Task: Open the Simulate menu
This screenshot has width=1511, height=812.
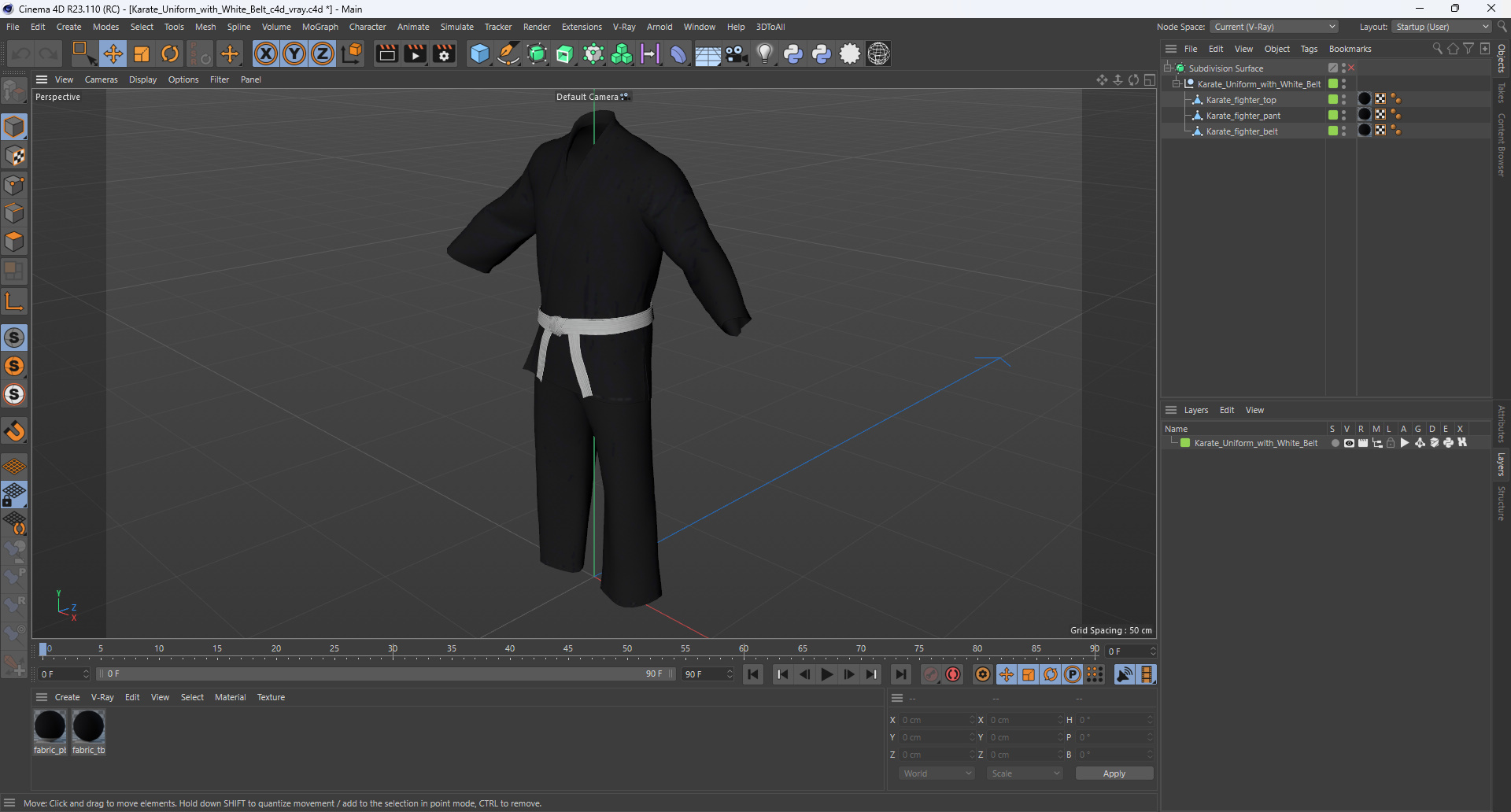Action: point(456,27)
